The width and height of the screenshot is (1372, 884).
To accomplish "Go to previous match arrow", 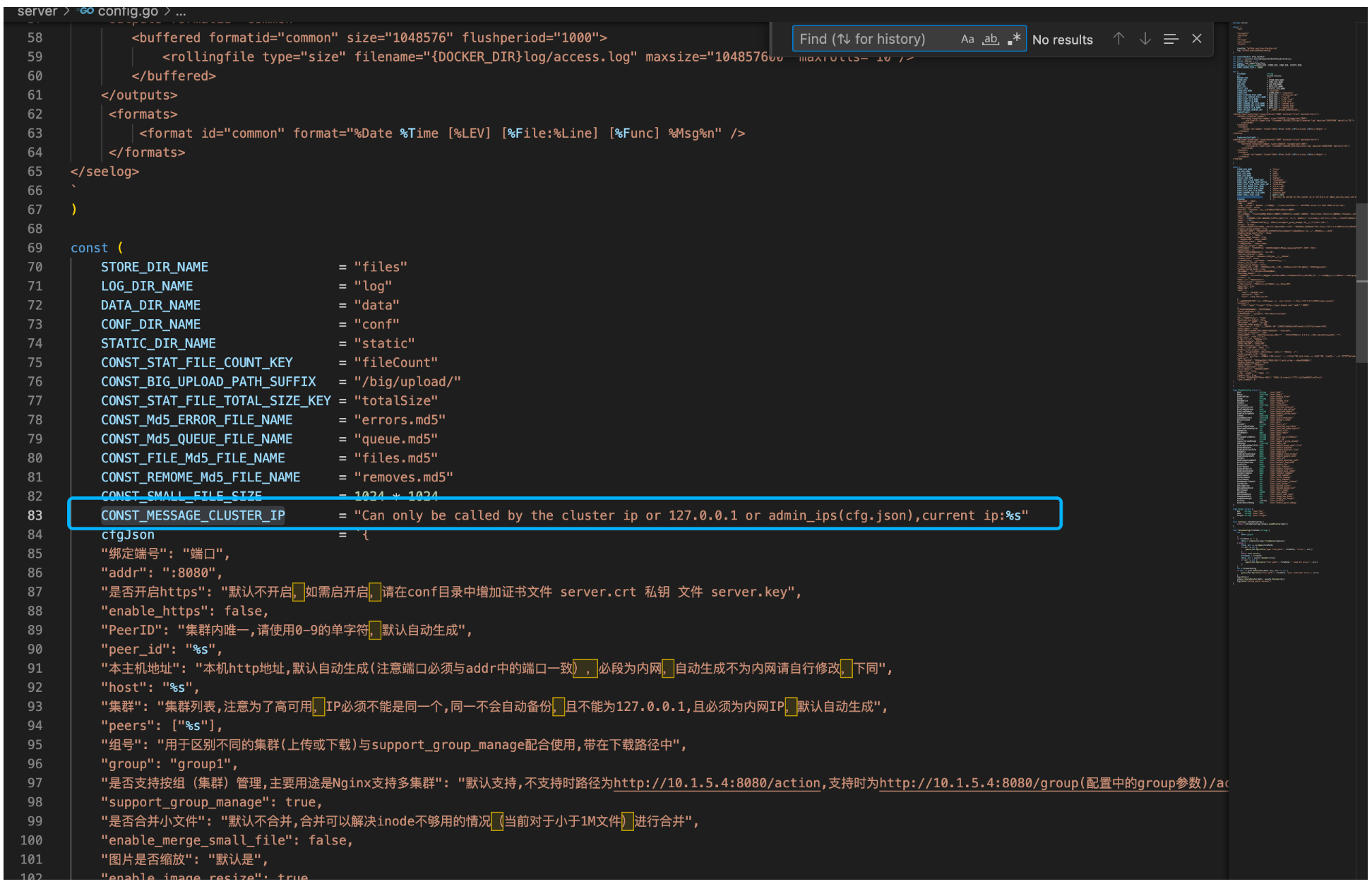I will click(x=1119, y=40).
